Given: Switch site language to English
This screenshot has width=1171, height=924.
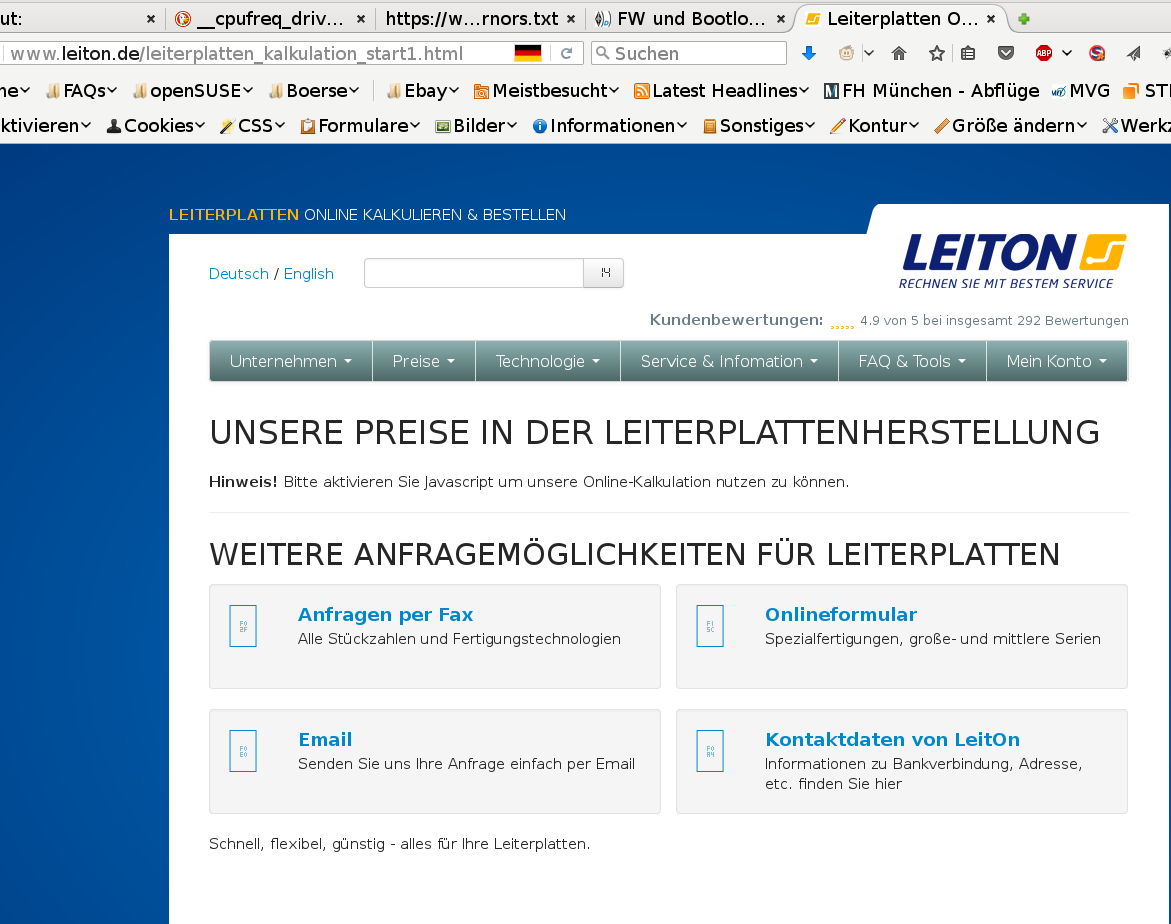Looking at the screenshot, I should 308,274.
